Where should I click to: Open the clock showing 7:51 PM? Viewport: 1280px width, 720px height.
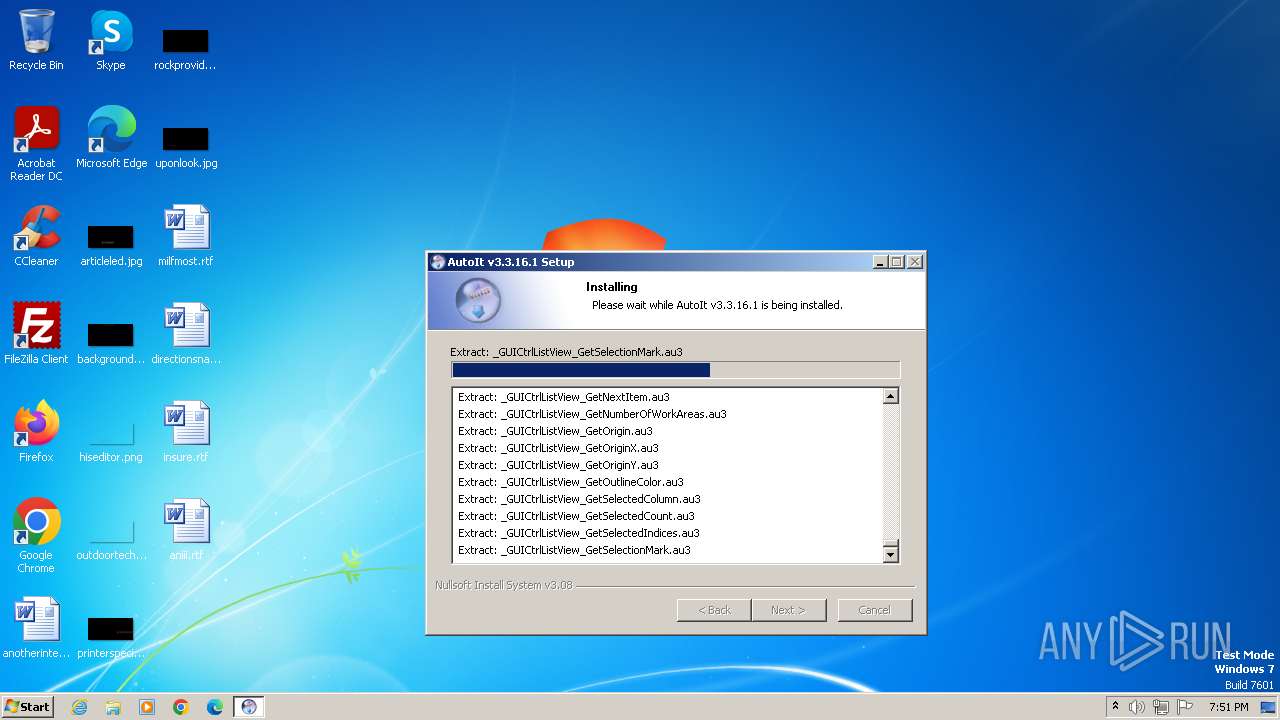[x=1228, y=707]
